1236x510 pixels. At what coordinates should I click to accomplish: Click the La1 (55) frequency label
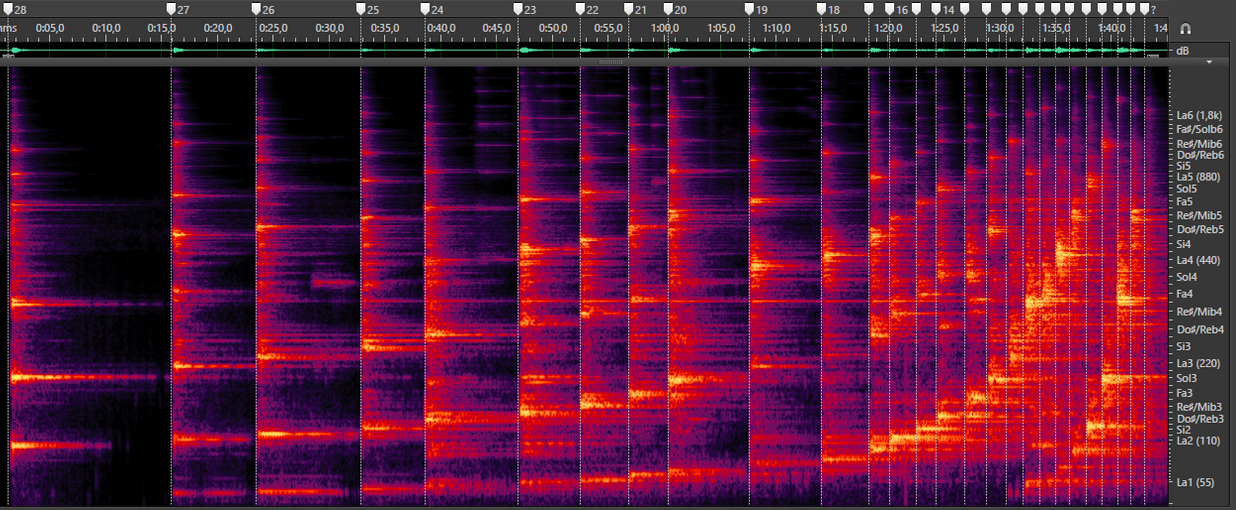click(1194, 483)
